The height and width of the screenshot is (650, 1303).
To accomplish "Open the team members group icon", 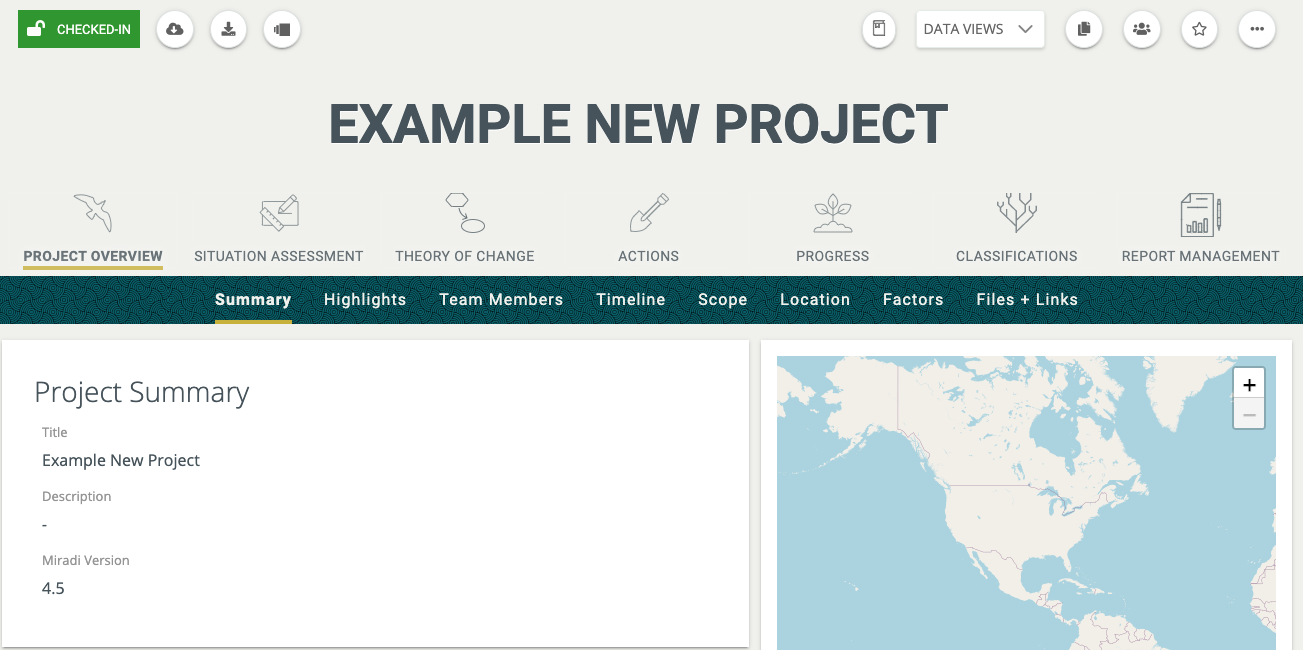I will tap(1141, 30).
